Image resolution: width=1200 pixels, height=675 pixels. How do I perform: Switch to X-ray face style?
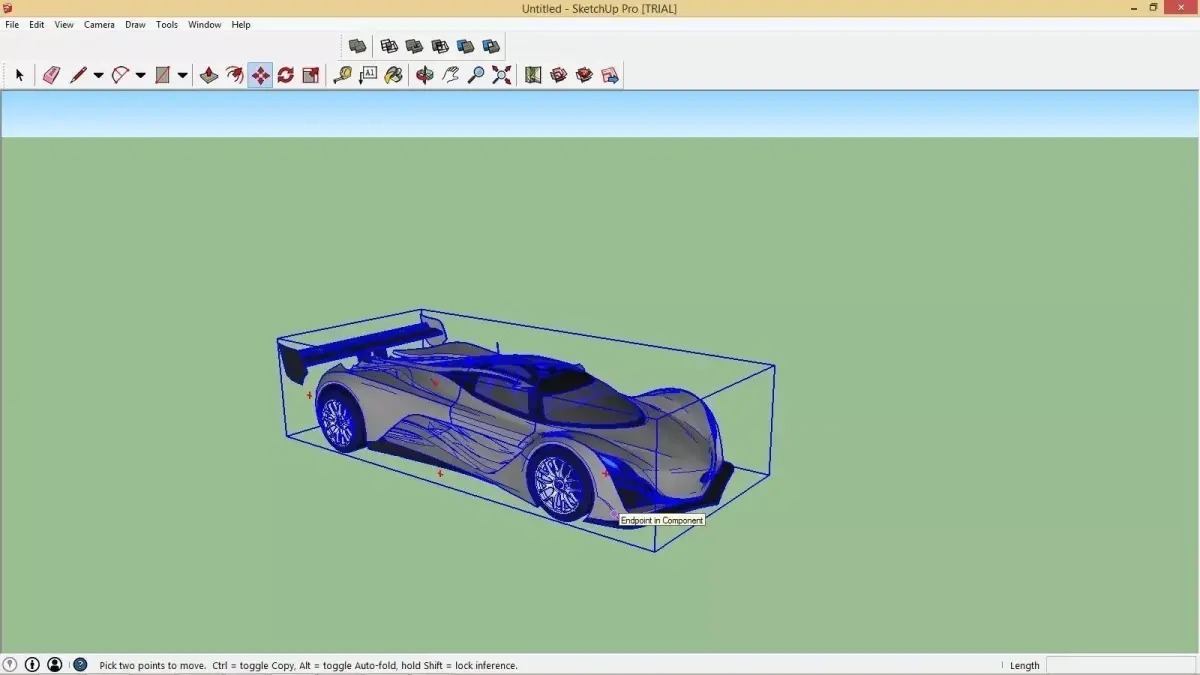[357, 46]
